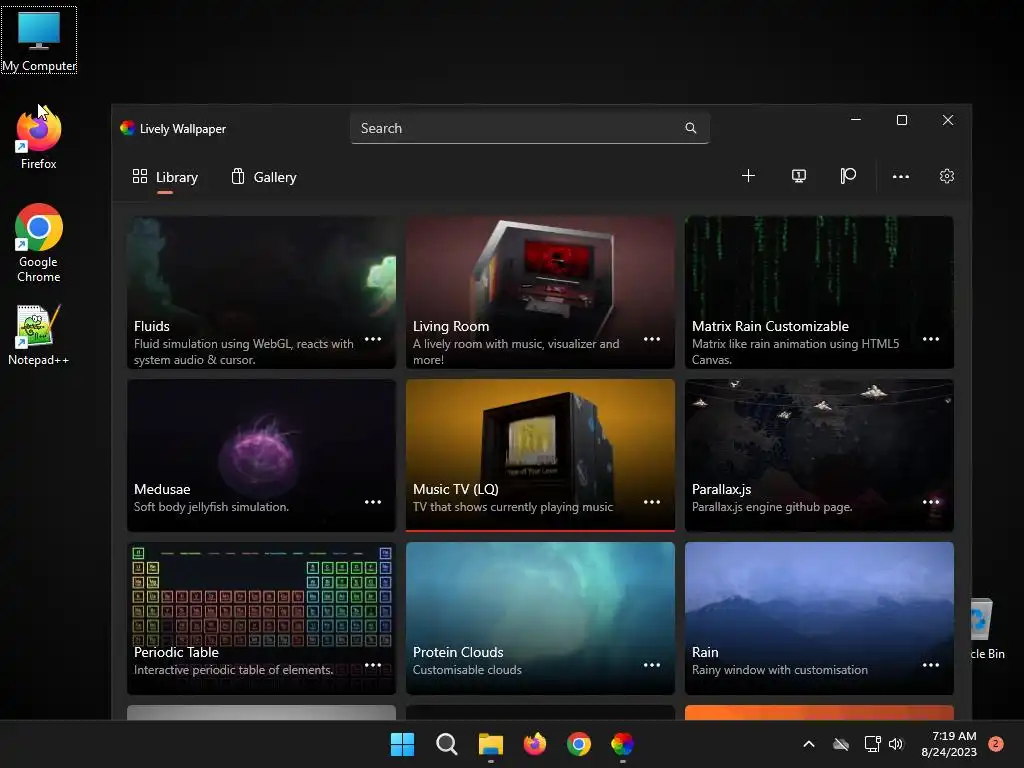1024x768 pixels.
Task: Open options menu for Rain wallpaper
Action: point(931,665)
